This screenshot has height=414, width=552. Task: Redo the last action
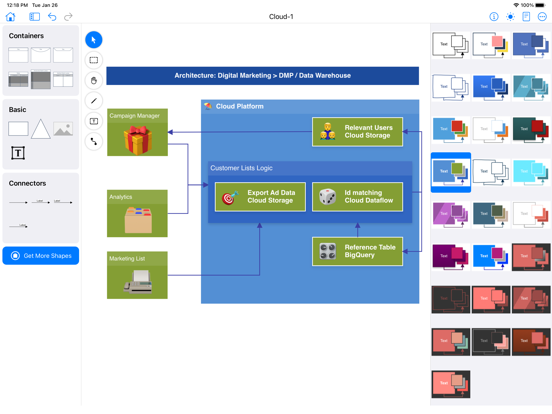(68, 17)
